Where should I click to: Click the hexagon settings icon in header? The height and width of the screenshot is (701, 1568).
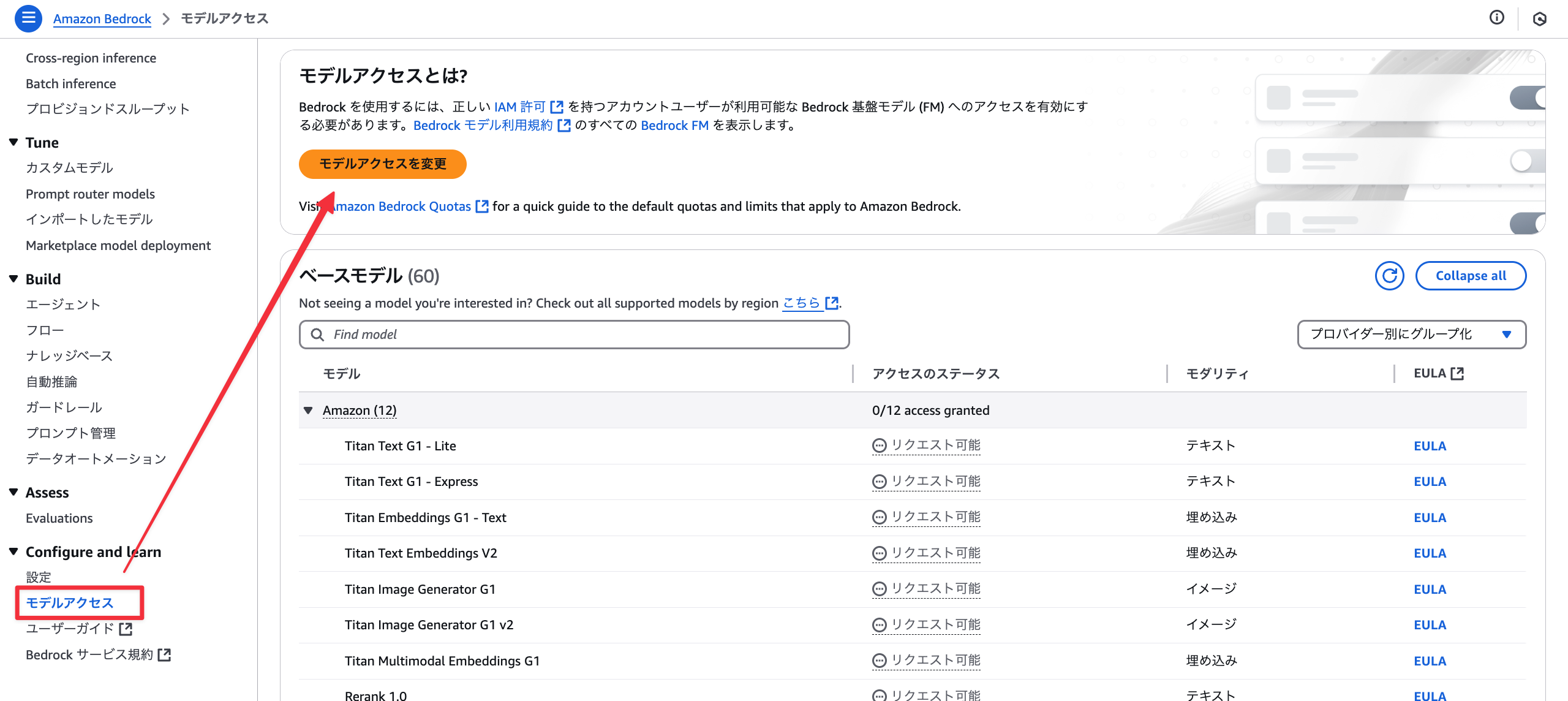coord(1539,19)
